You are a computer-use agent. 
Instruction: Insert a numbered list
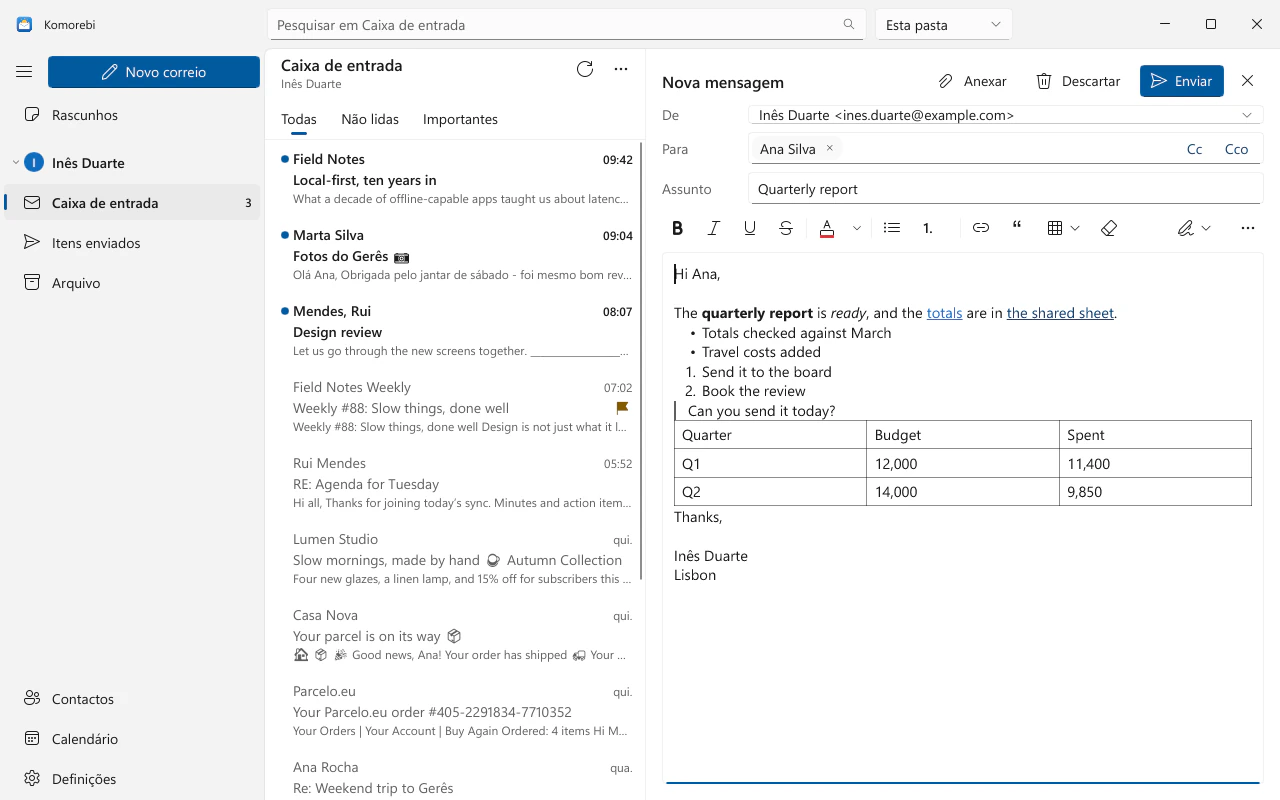pos(928,228)
